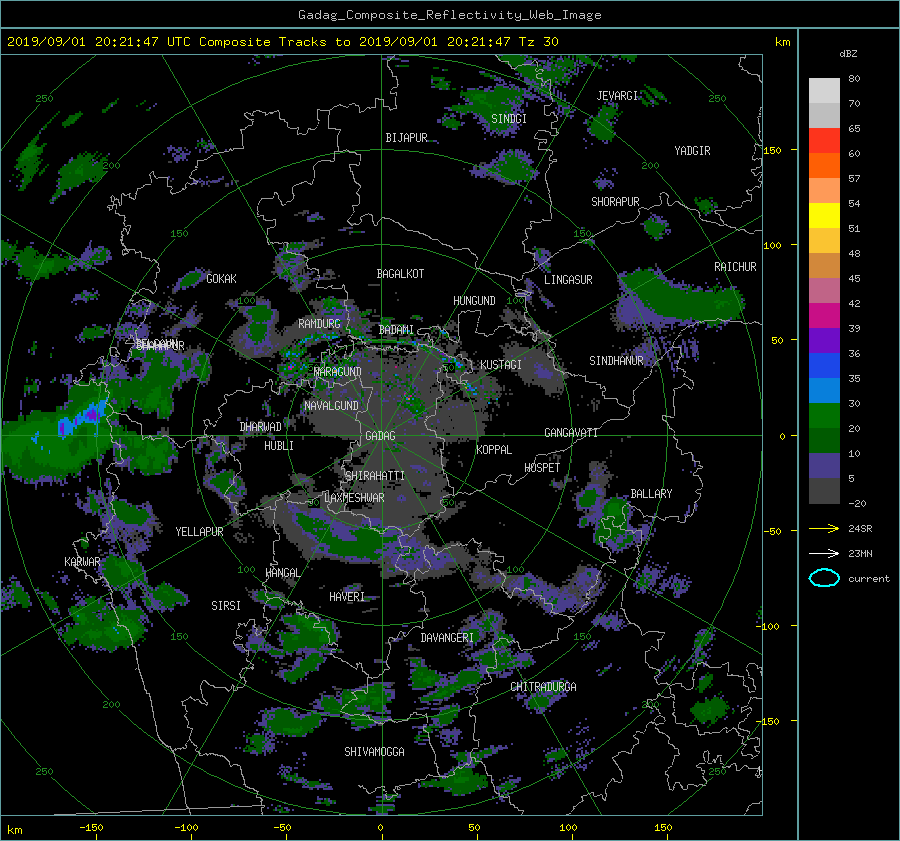Click the yellow 24SR arrow legend icon
The height and width of the screenshot is (841, 900).
pos(824,528)
